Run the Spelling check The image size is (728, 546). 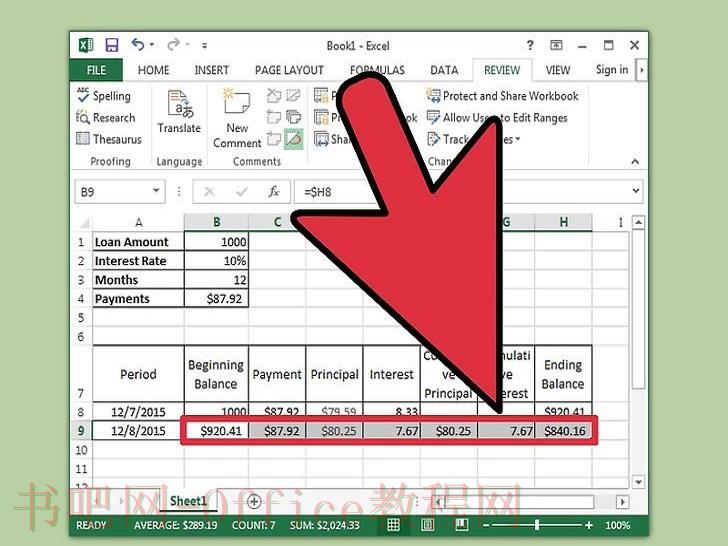click(104, 96)
